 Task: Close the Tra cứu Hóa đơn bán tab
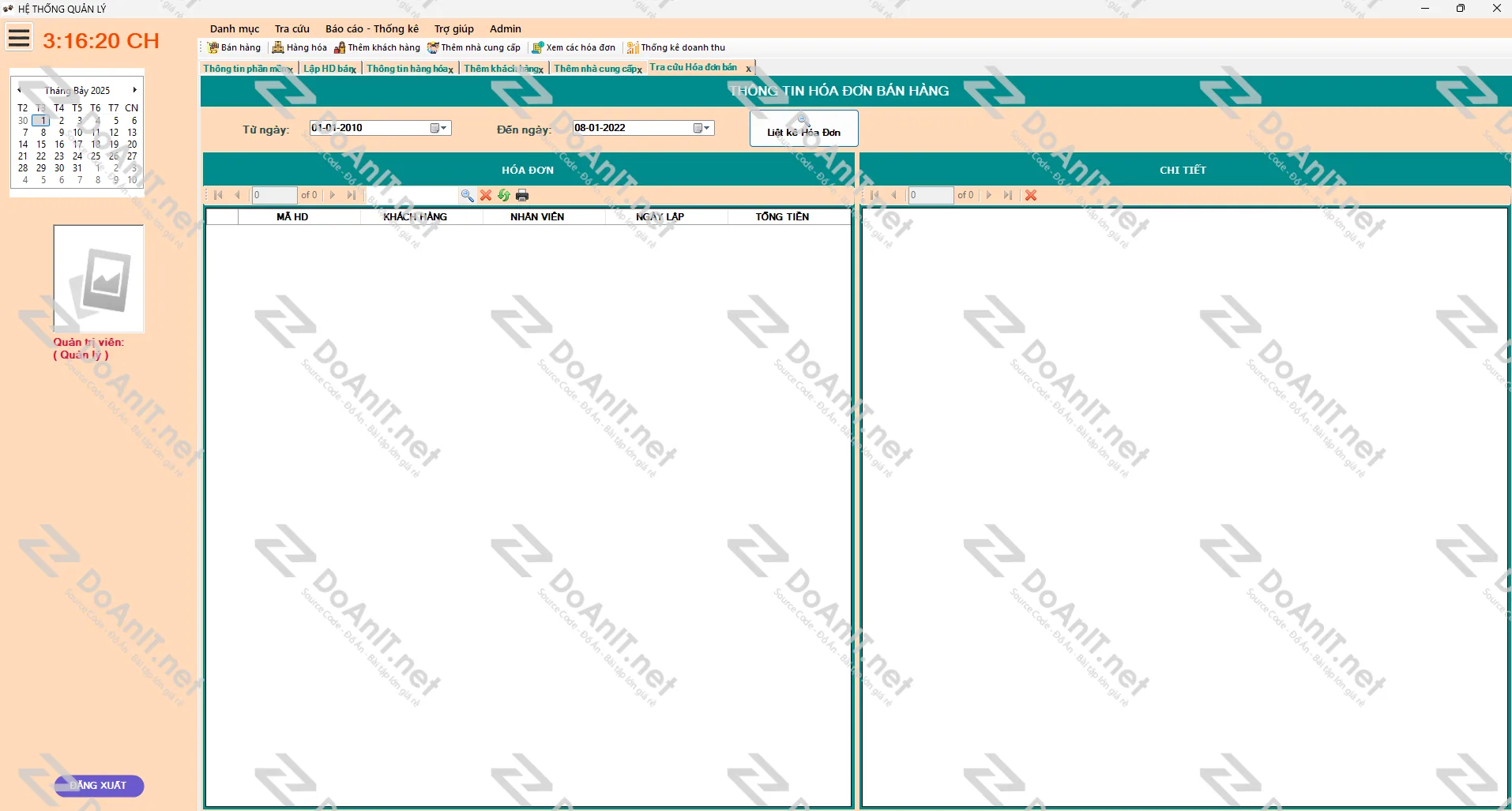pos(748,69)
